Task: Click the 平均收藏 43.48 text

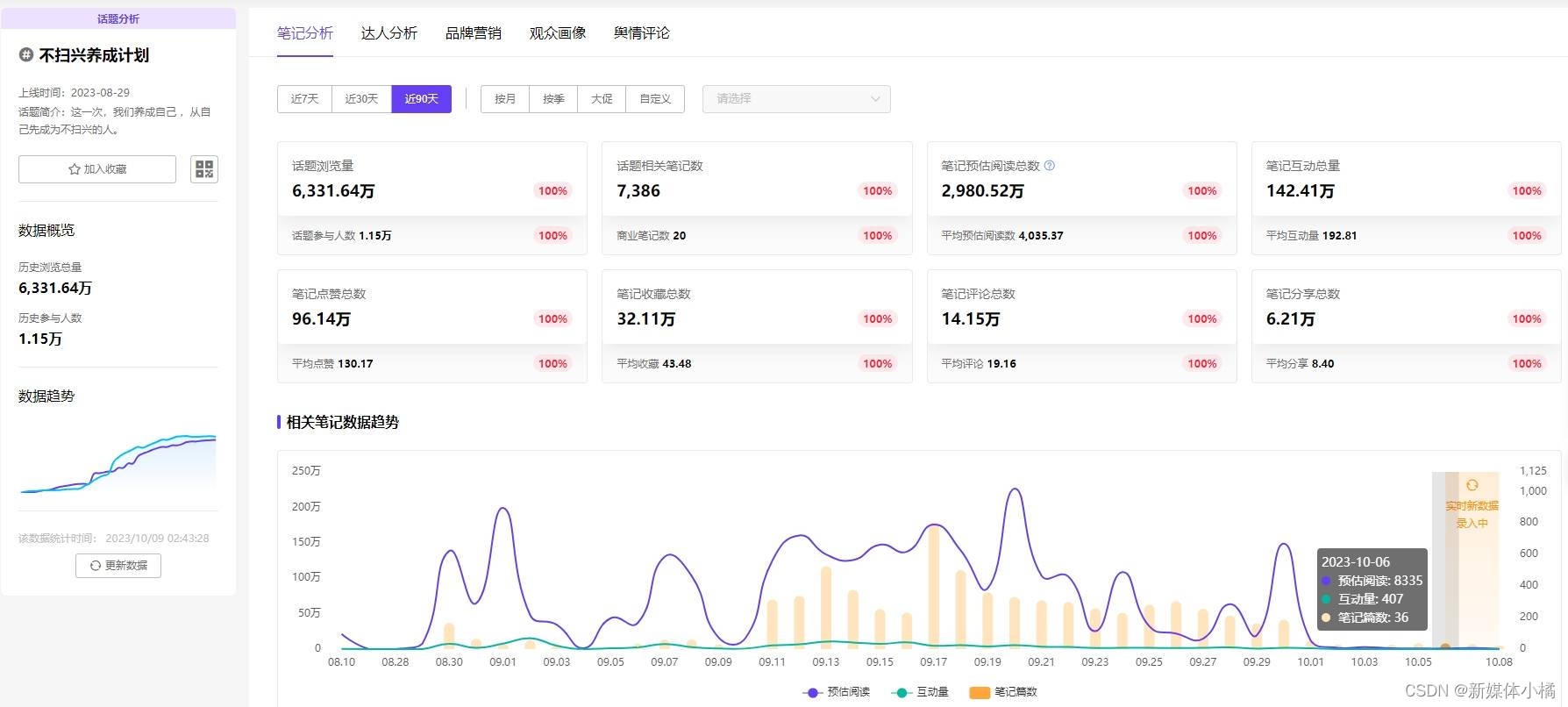Action: click(x=654, y=364)
